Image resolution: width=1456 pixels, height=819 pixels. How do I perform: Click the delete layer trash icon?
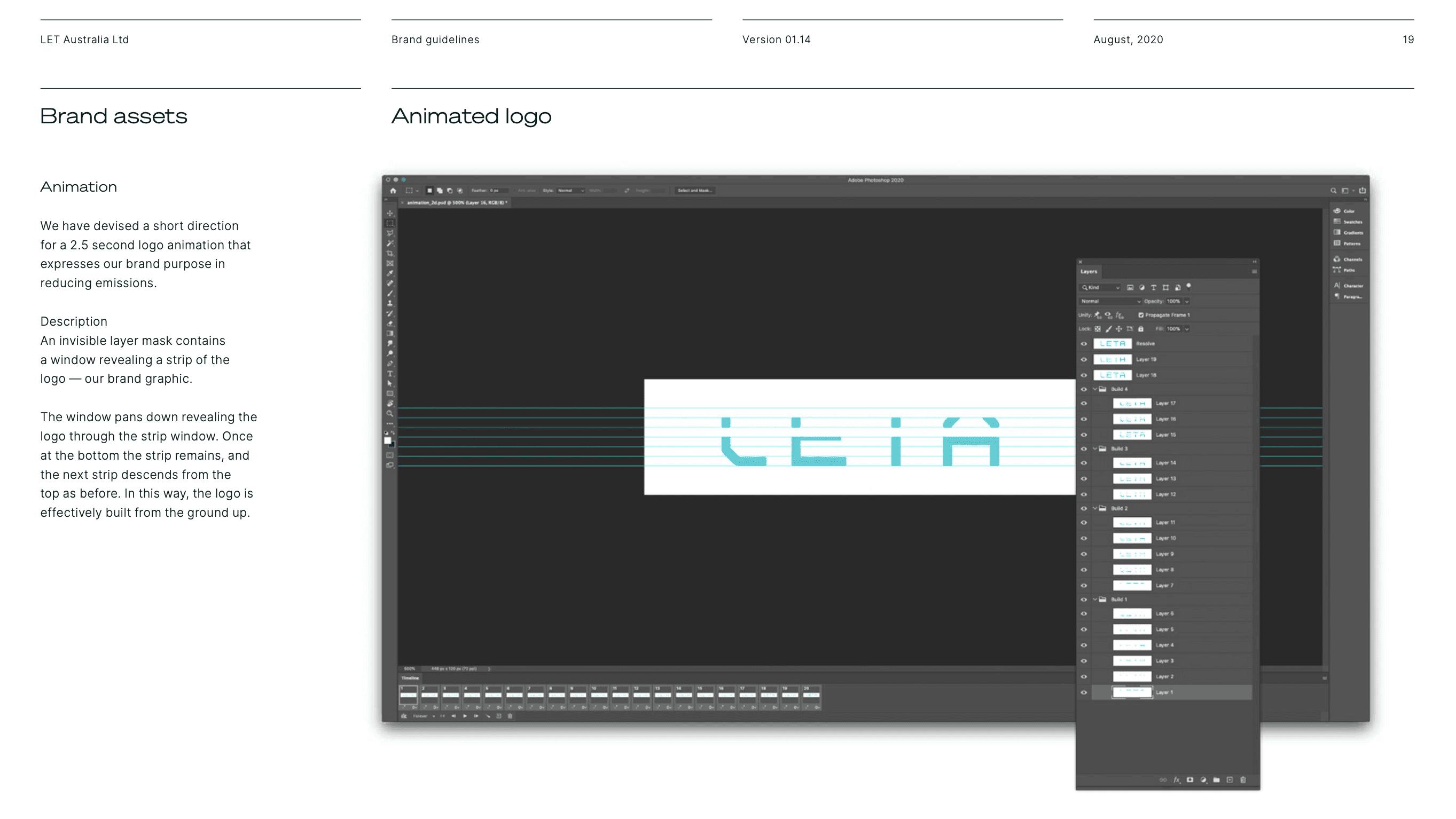pos(1242,780)
